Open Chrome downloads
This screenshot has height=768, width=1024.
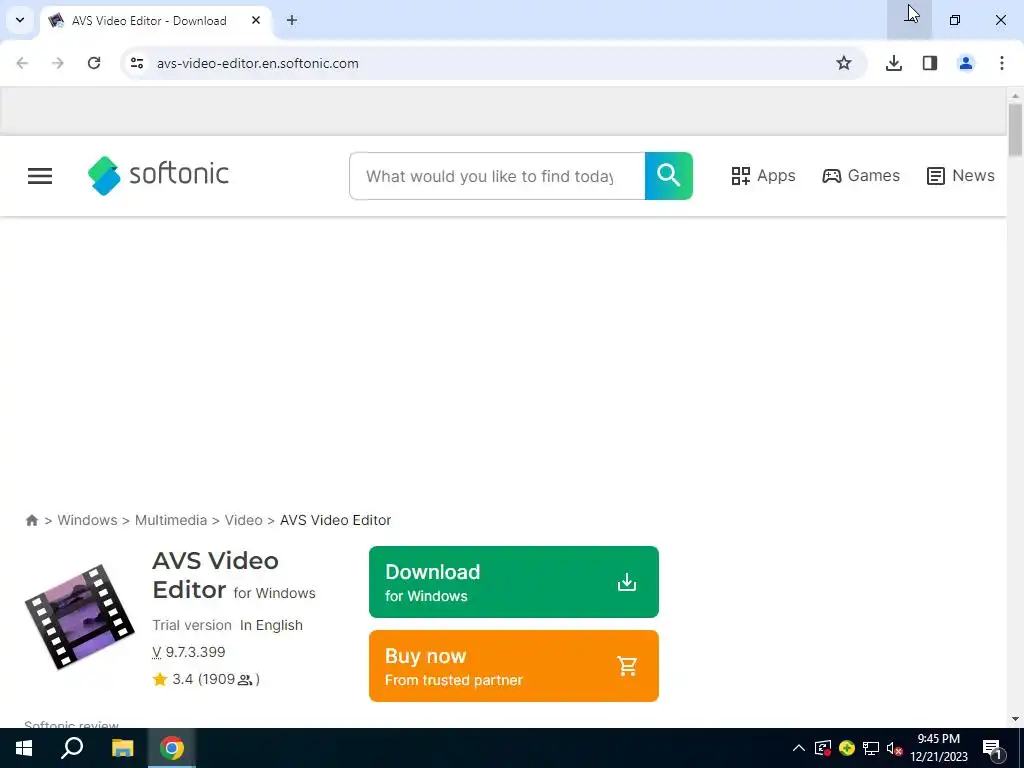pos(894,63)
